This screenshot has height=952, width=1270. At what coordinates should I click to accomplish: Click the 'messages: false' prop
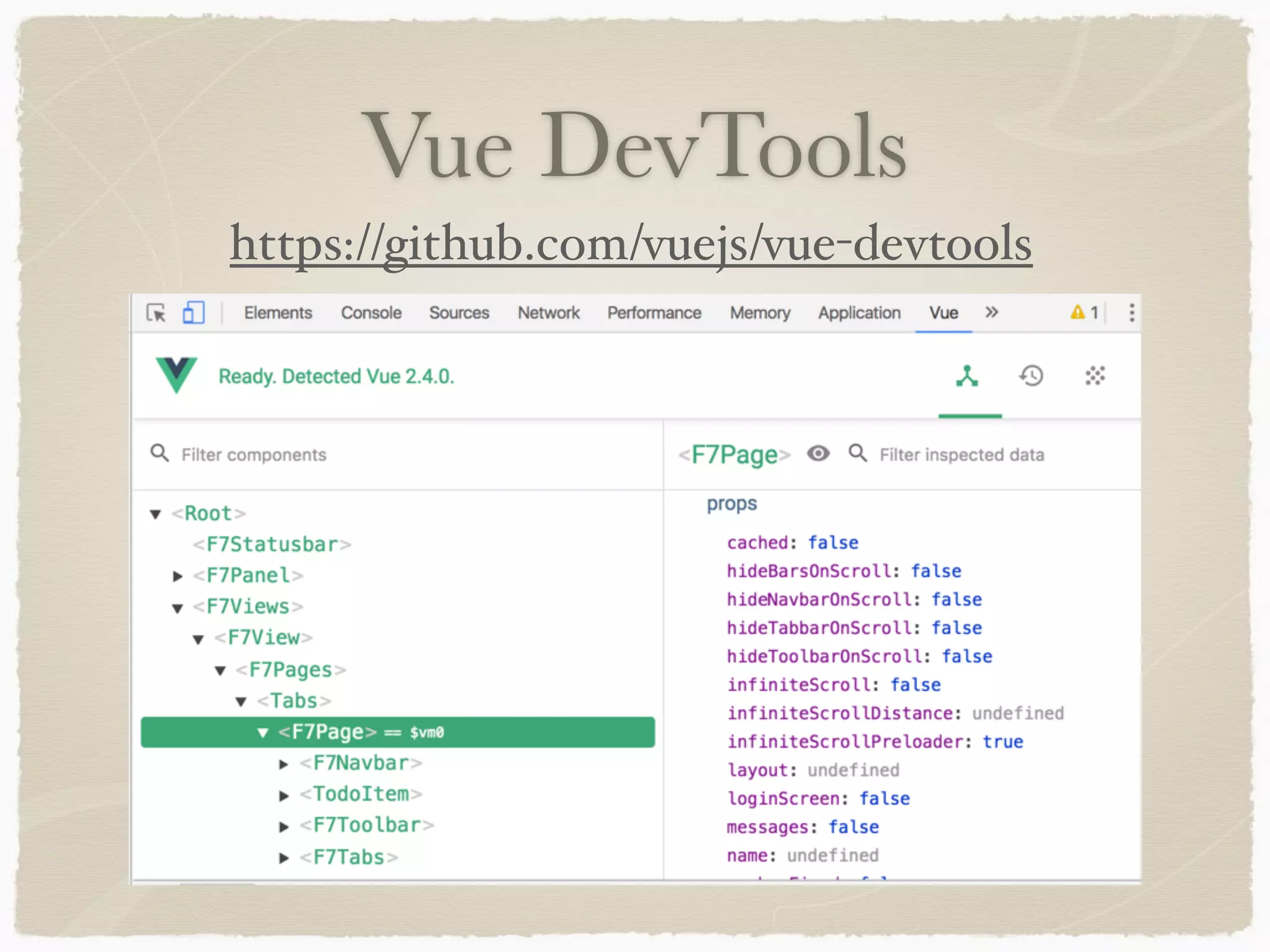[803, 827]
